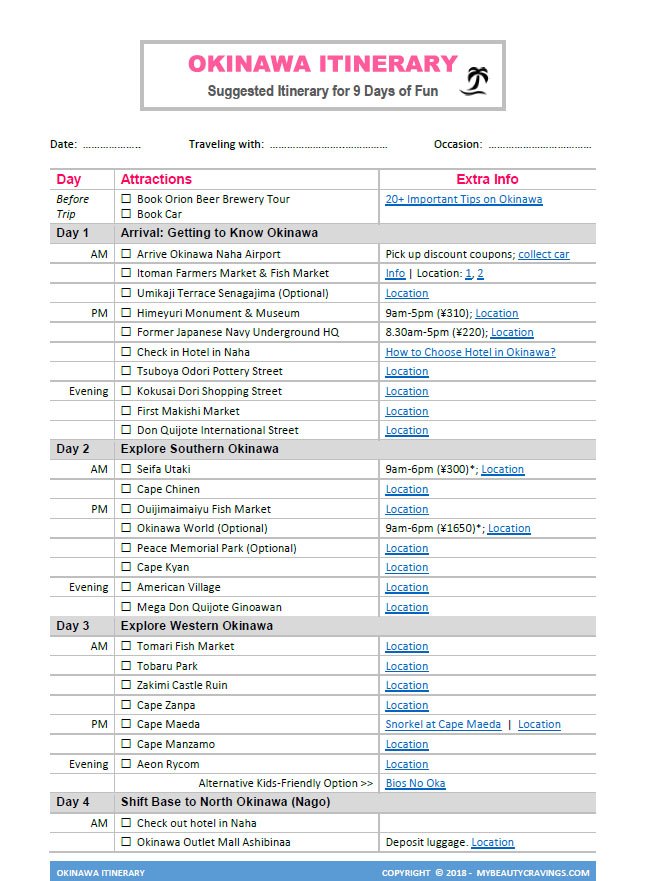The width and height of the screenshot is (654, 881).
Task: Open How to Choose Hotel in Okinawa link
Action: pos(470,352)
